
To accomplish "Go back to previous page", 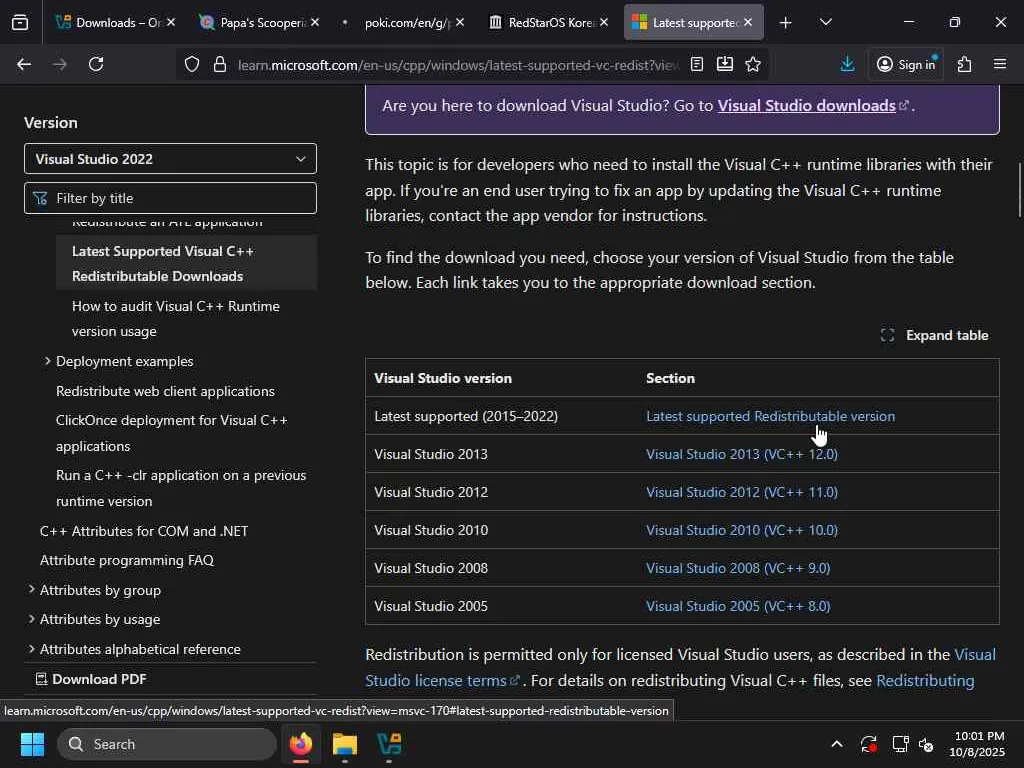I will (24, 64).
